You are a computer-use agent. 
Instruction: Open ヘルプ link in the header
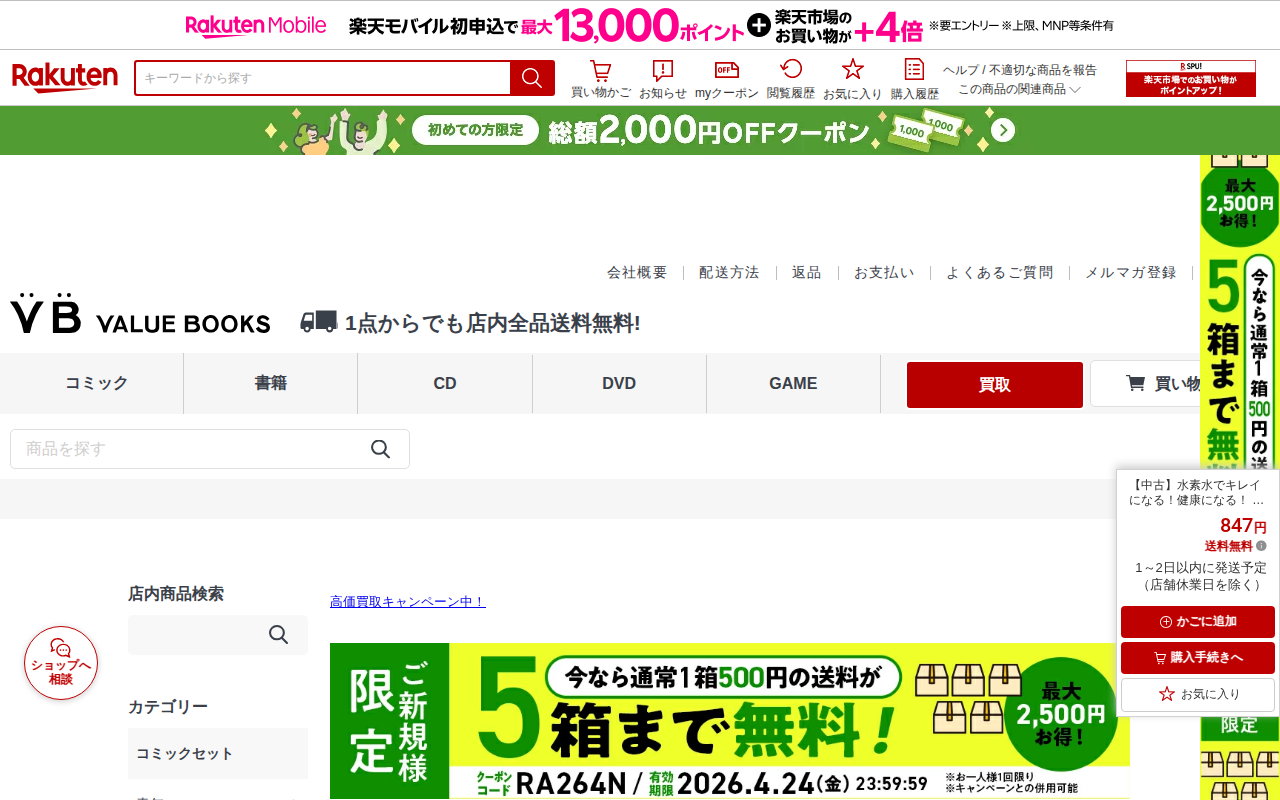pyautogui.click(x=962, y=70)
